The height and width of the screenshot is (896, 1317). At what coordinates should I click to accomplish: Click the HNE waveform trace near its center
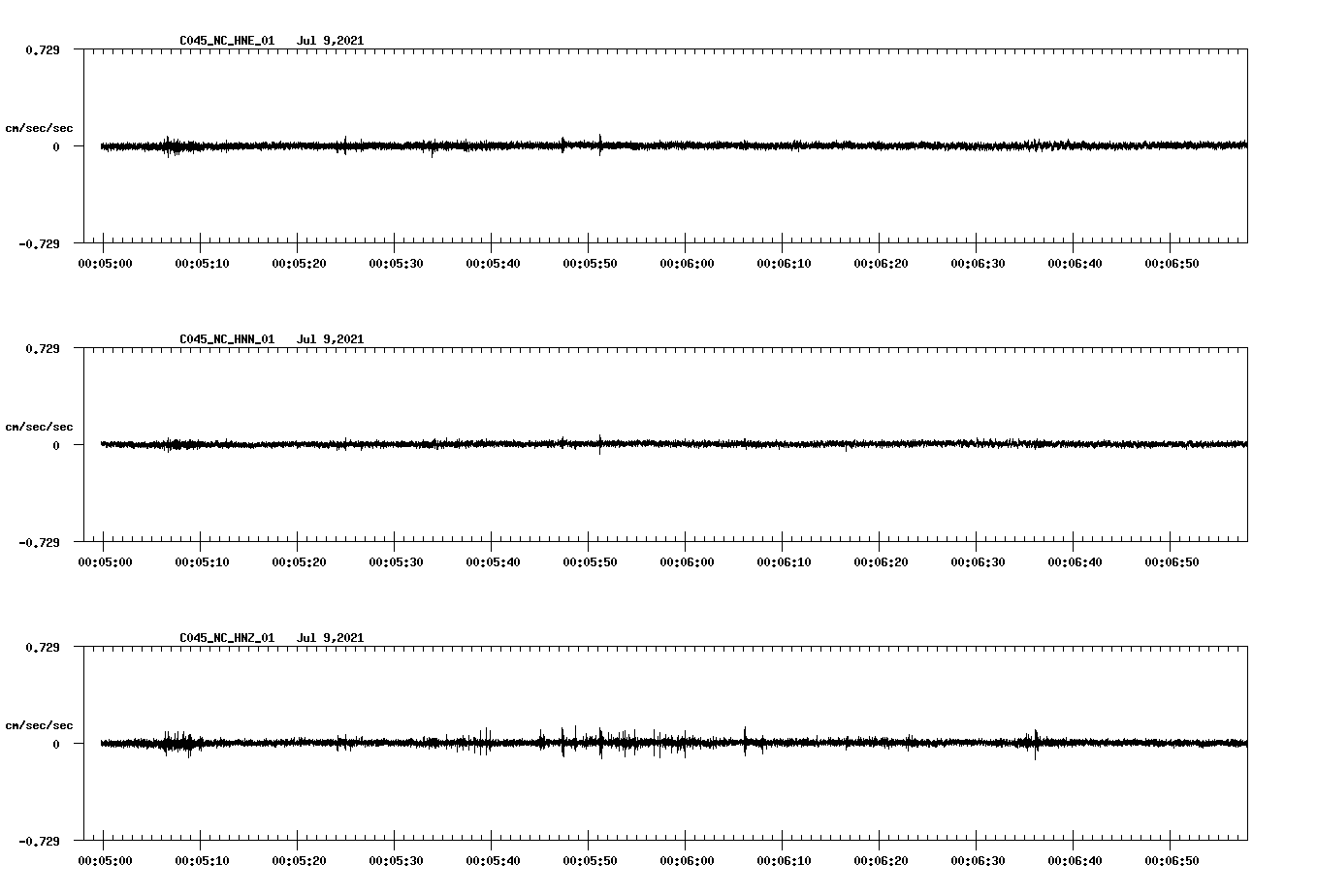pos(669,145)
